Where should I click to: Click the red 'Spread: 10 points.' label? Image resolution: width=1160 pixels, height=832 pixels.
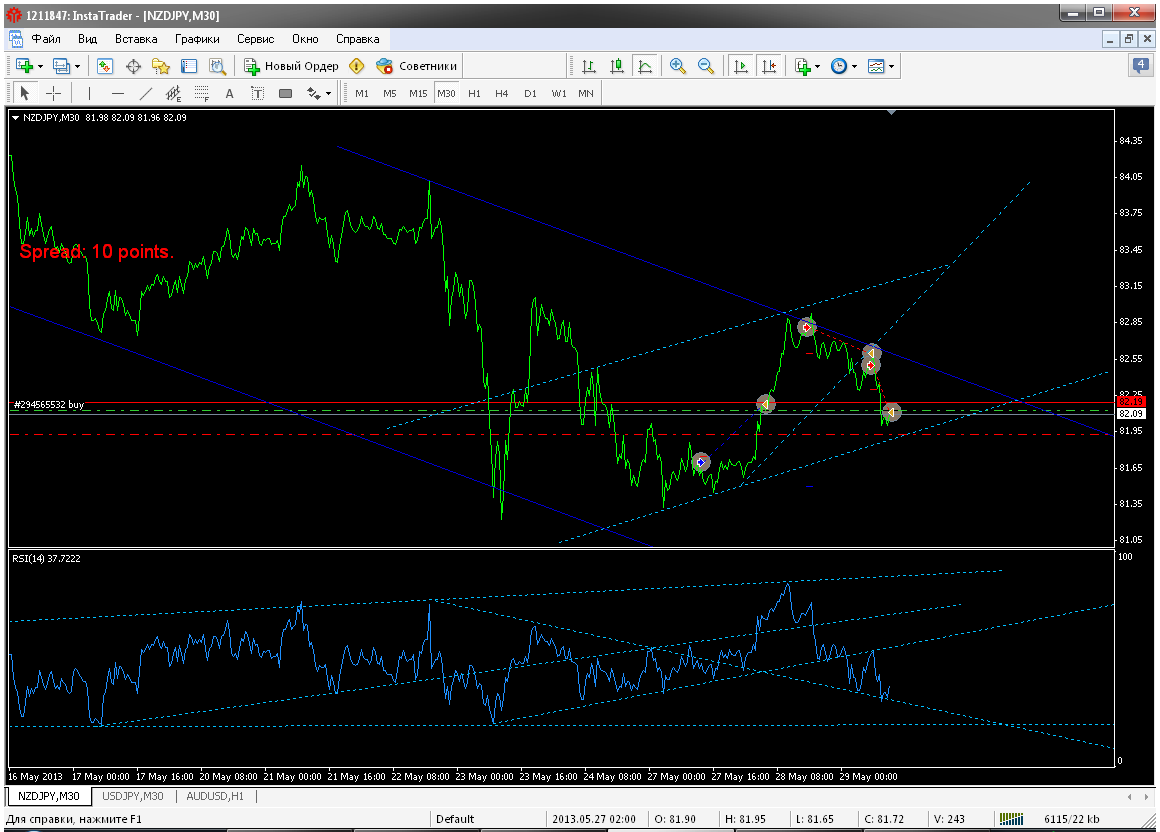point(97,251)
